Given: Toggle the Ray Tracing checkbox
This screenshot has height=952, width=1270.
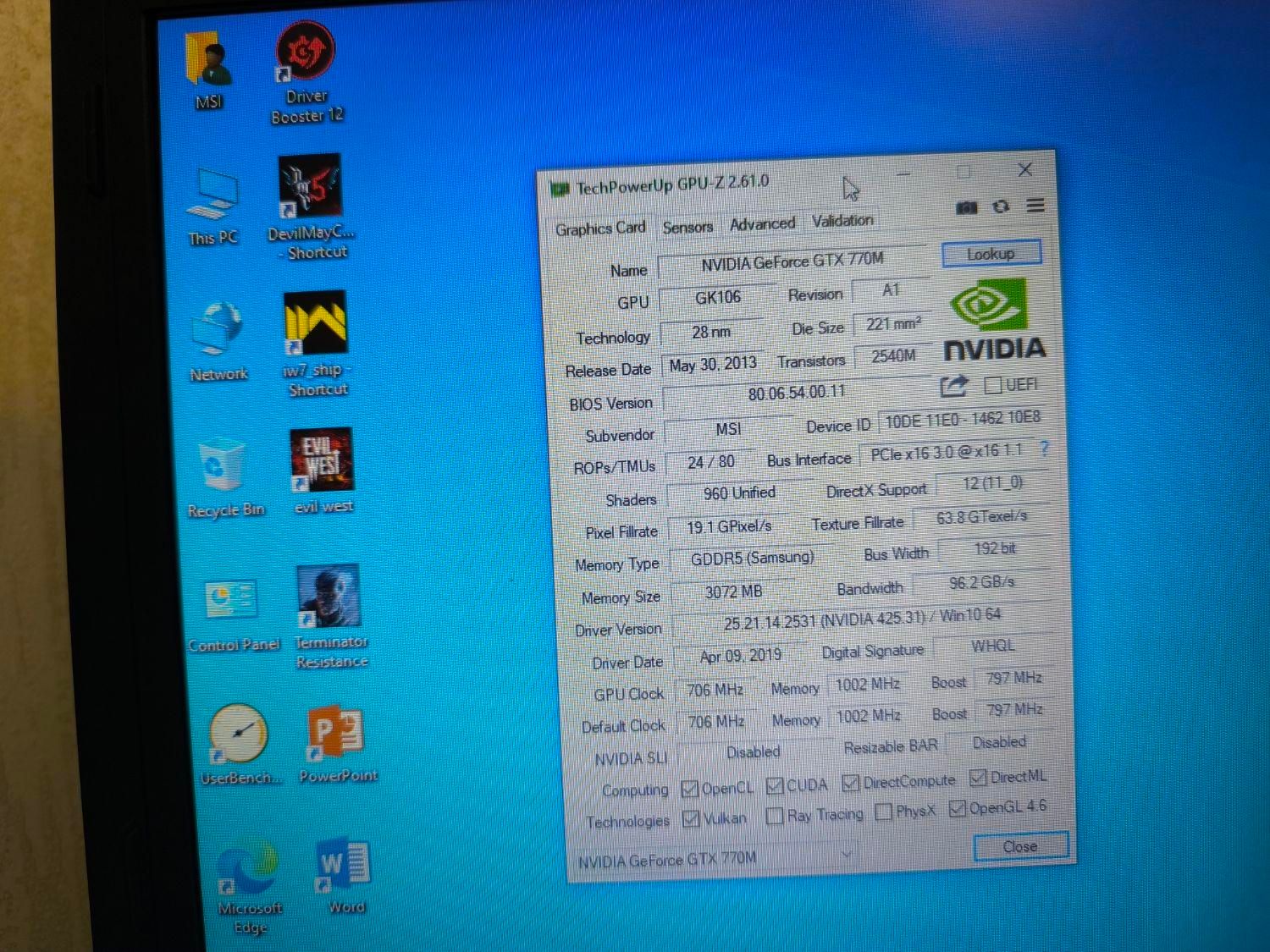Looking at the screenshot, I should [774, 816].
